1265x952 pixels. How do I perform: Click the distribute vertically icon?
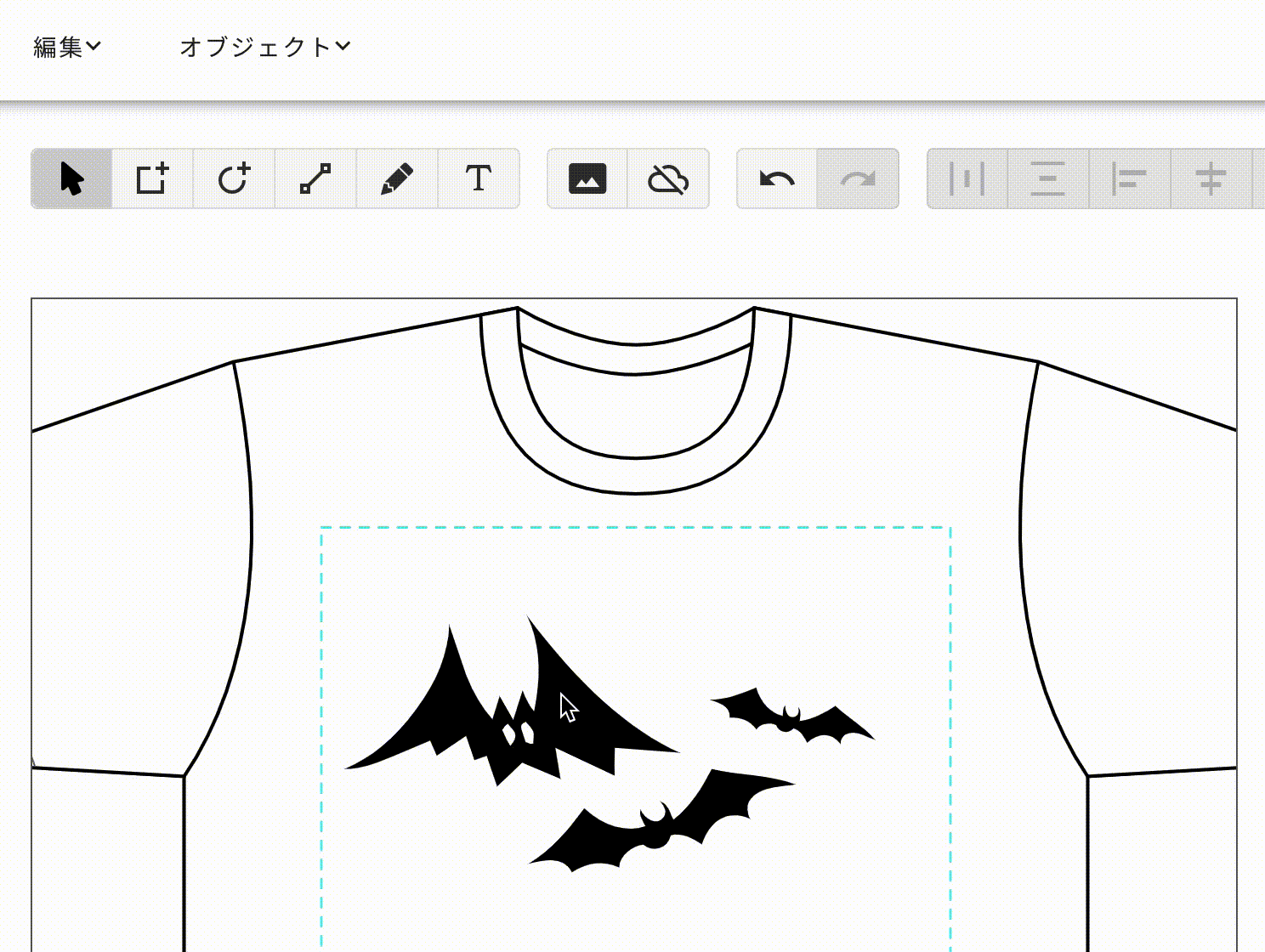[1047, 178]
